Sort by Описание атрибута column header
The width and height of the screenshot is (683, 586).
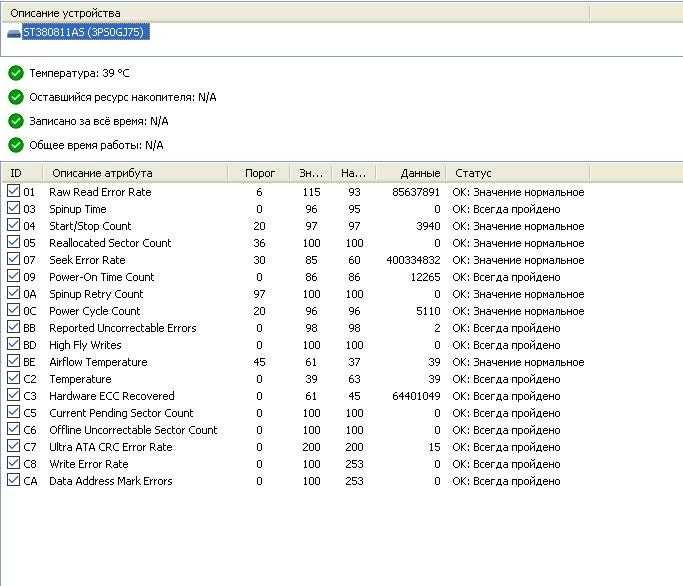click(x=135, y=173)
